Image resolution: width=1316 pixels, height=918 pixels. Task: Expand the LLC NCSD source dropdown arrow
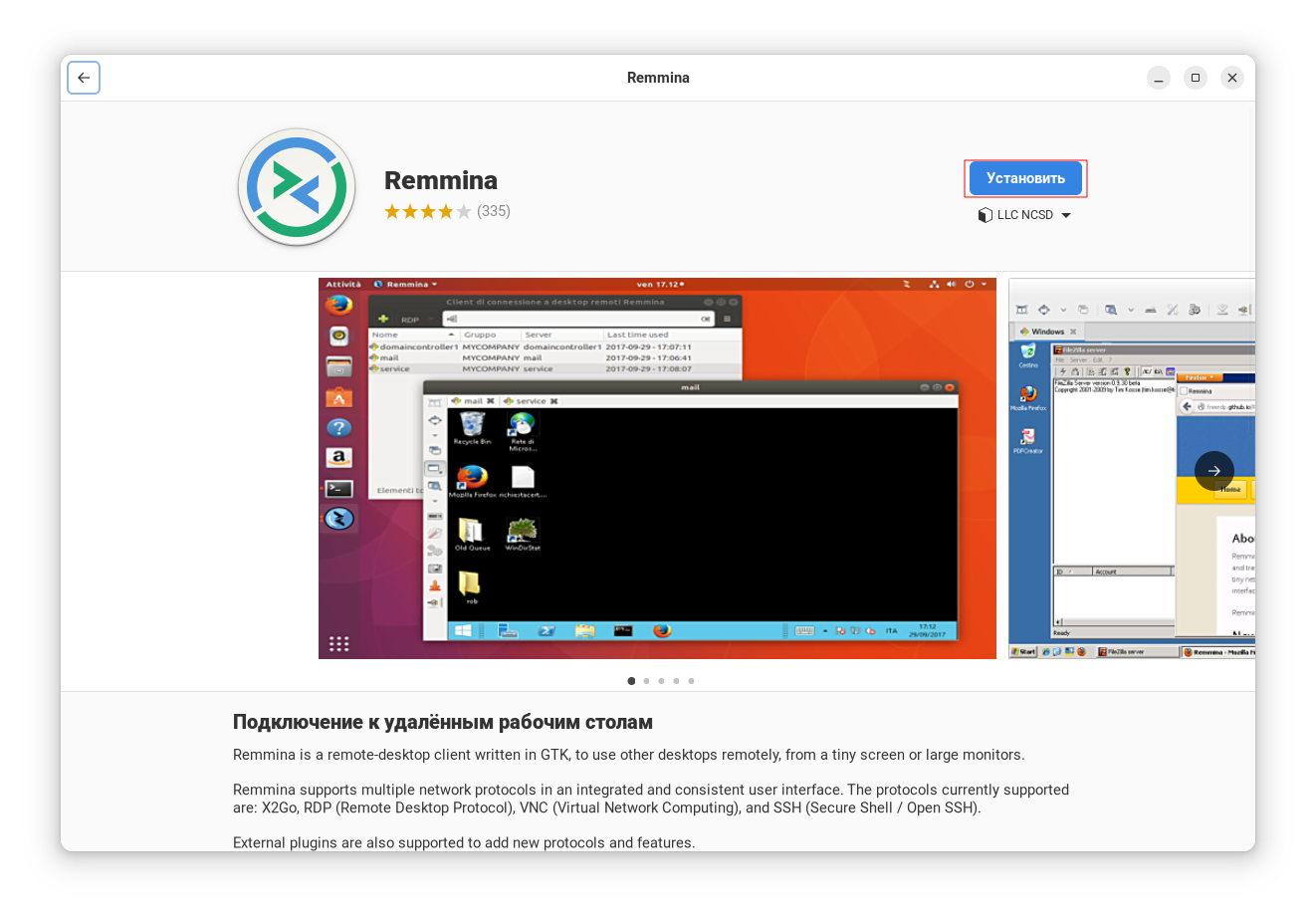pos(1066,215)
